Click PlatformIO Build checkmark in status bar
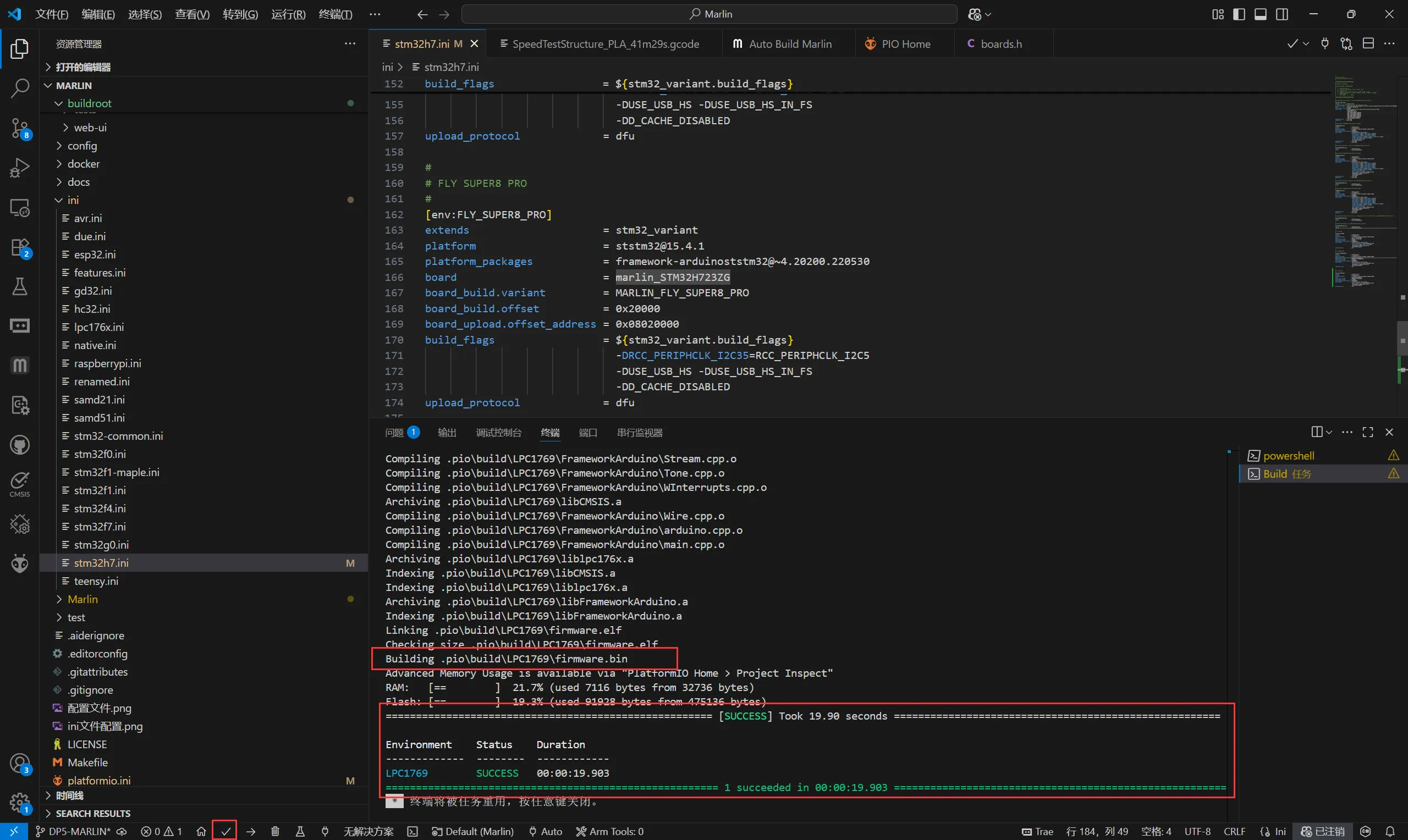The image size is (1408, 840). click(226, 831)
